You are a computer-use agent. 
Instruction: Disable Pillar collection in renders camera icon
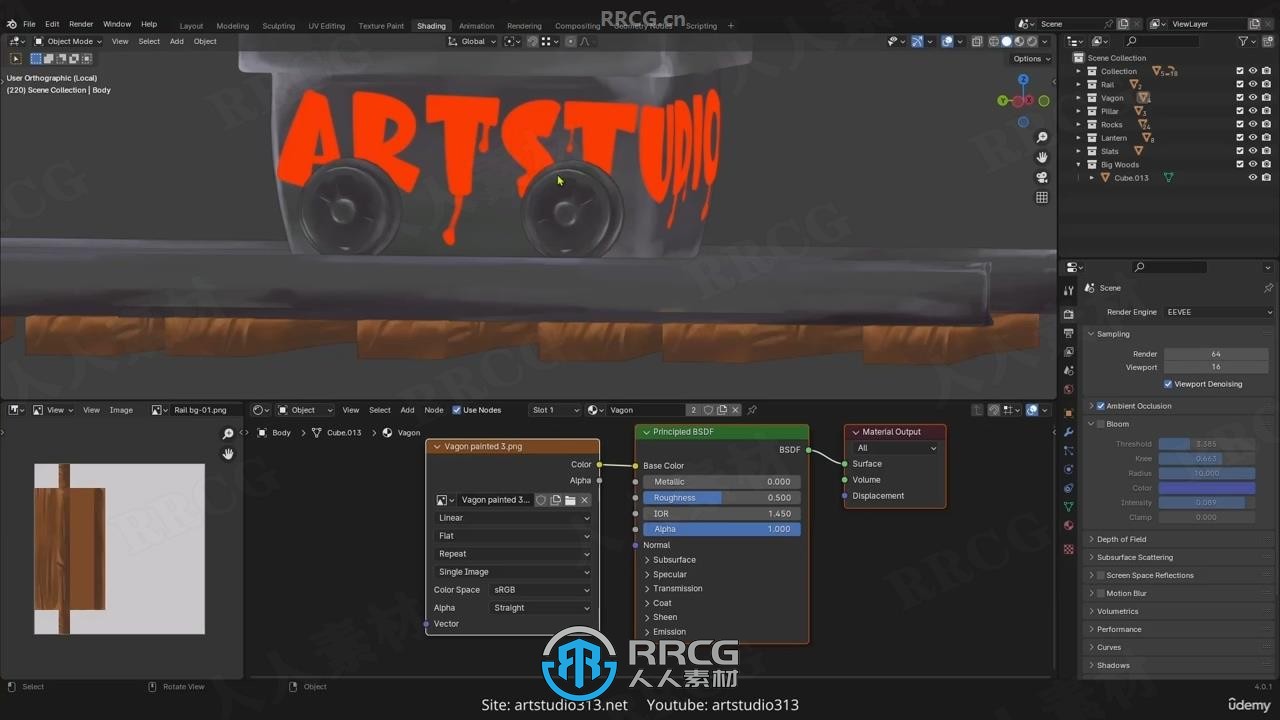[1266, 111]
